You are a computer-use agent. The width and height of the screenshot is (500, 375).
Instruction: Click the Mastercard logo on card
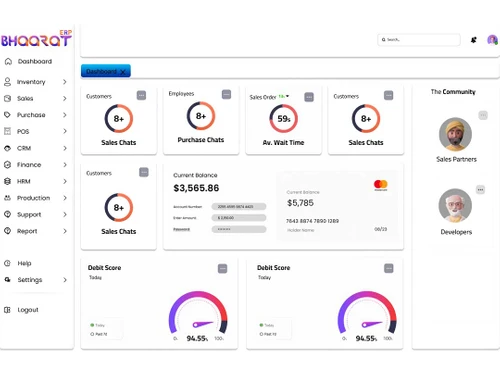pyautogui.click(x=381, y=185)
